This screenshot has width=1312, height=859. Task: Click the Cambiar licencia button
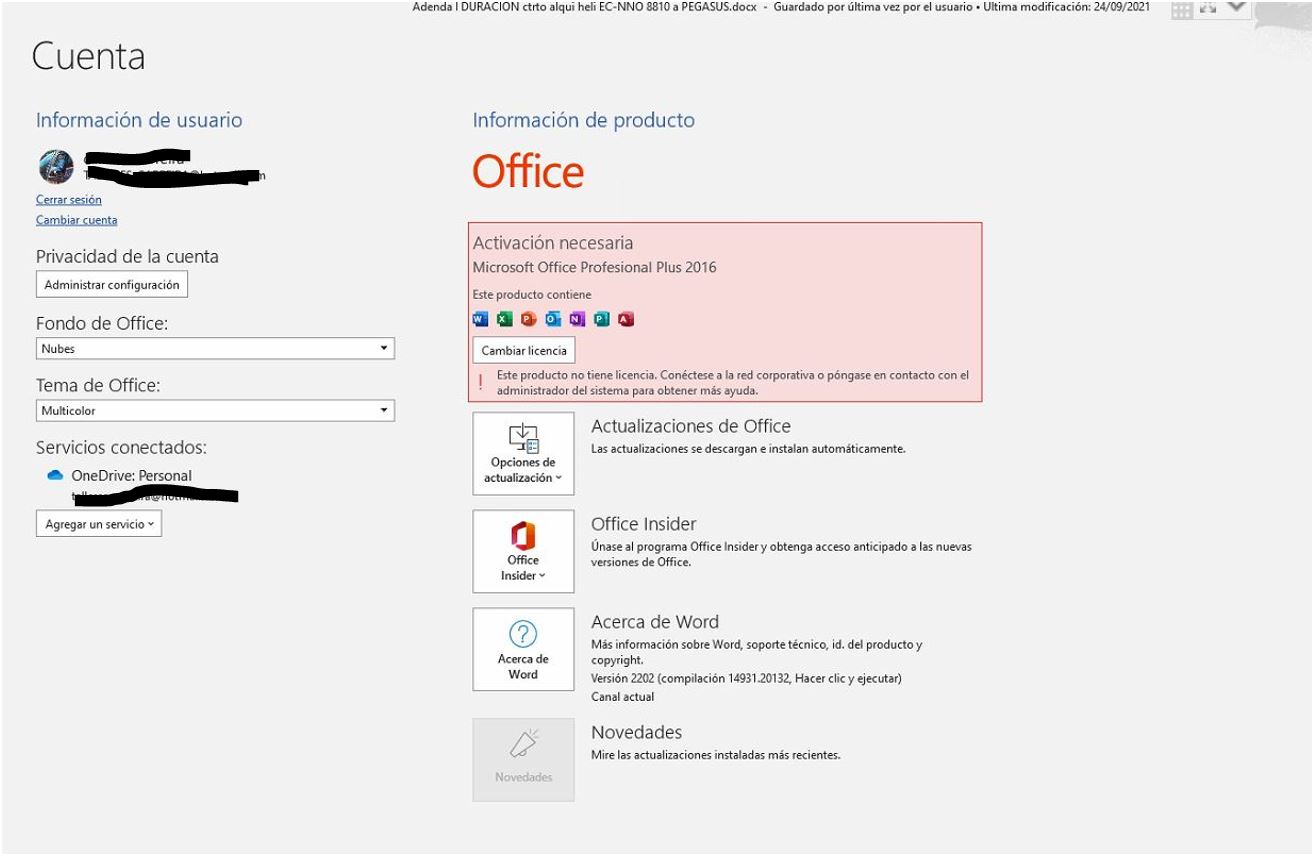[x=524, y=351]
